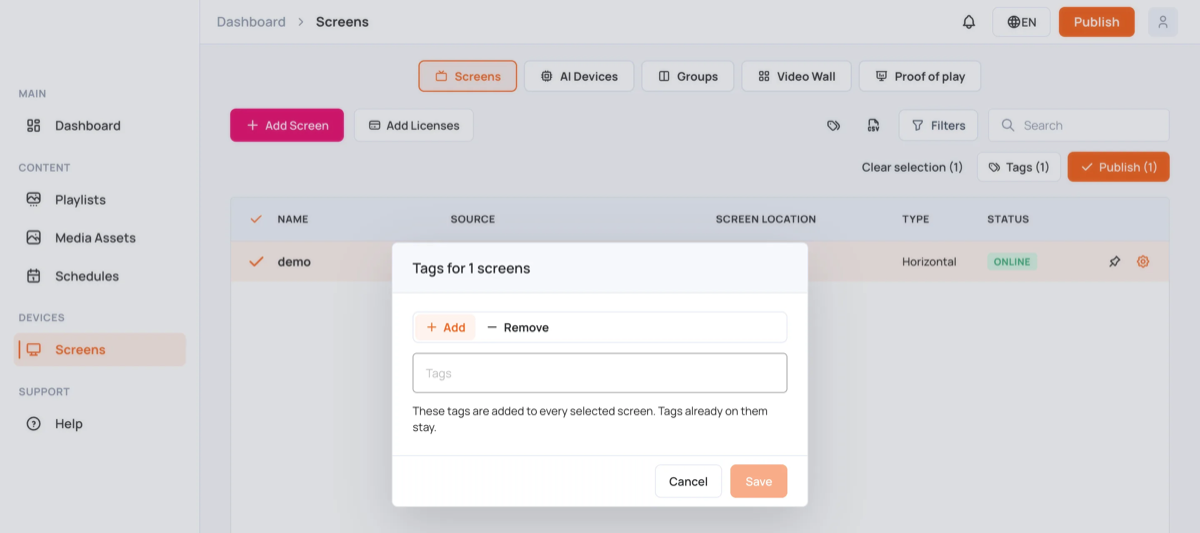1200x533 pixels.
Task: Switch to the Groups tab
Action: pyautogui.click(x=688, y=76)
